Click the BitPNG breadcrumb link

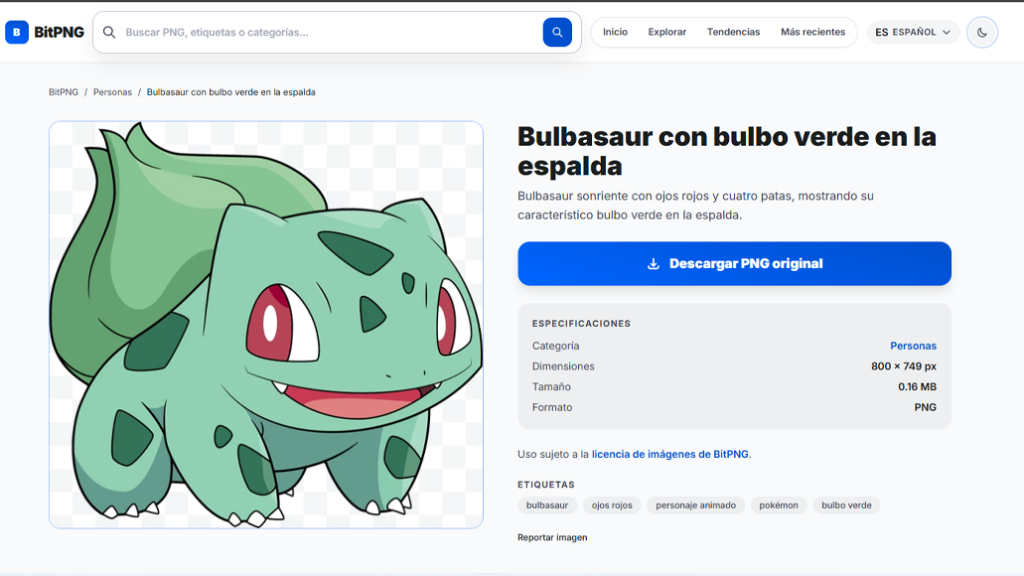[x=63, y=92]
